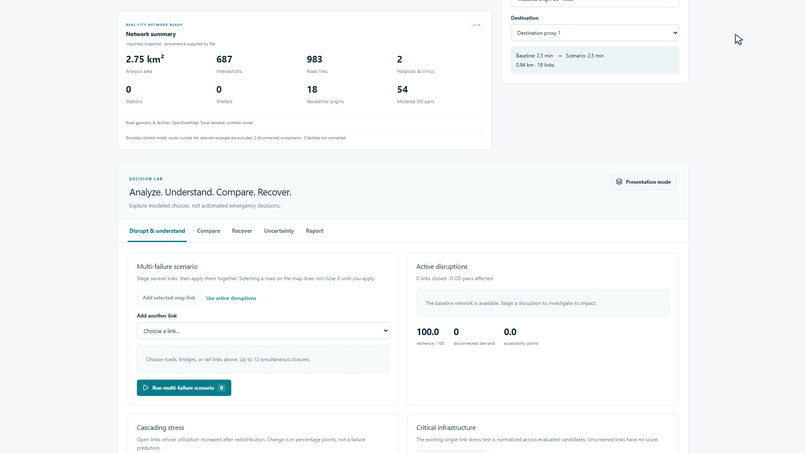Click the 0 links closed status line
The width and height of the screenshot is (806, 453).
[x=454, y=278]
